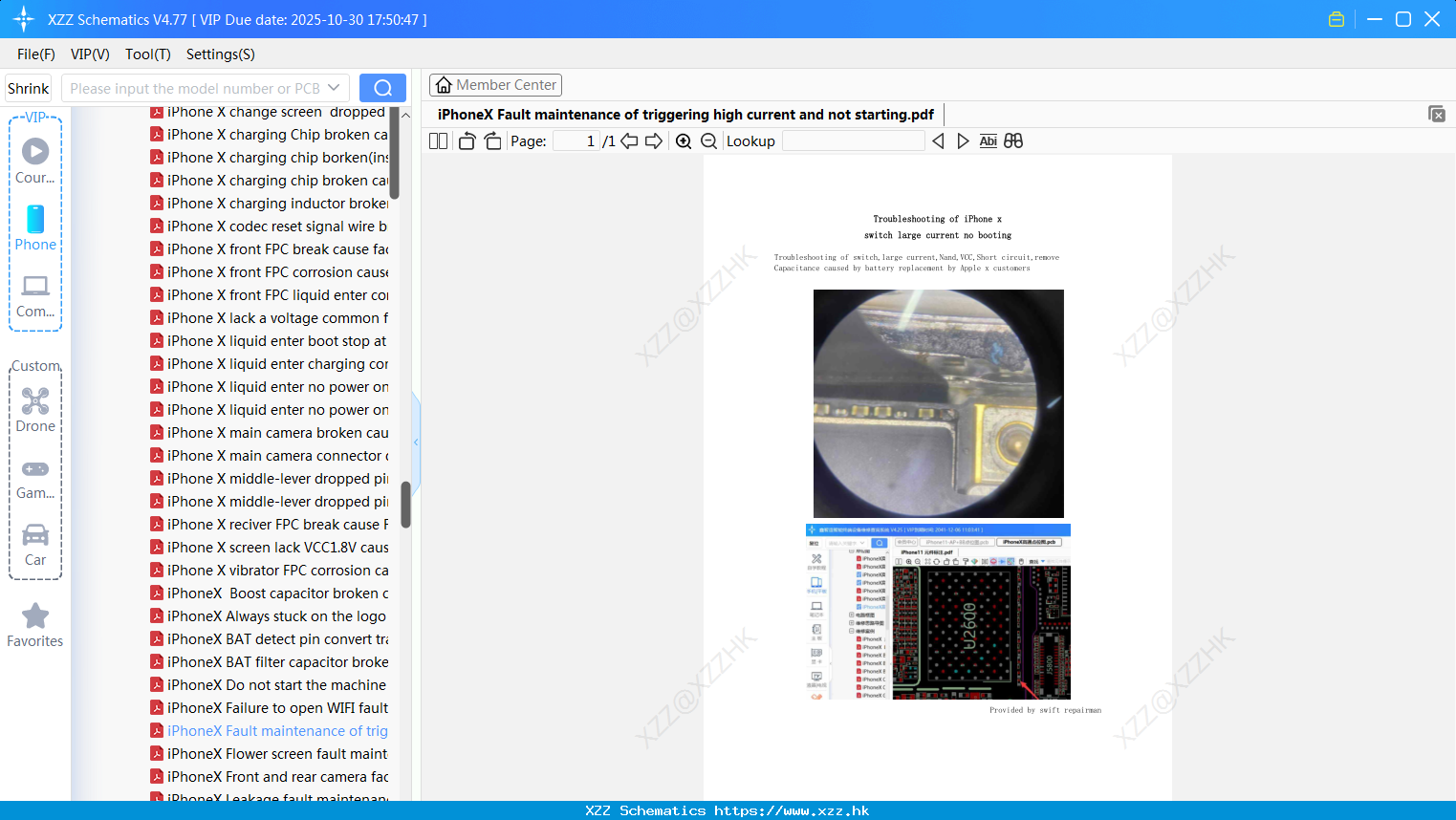Collapse the side panel using the handle
The width and height of the screenshot is (1456, 820).
[416, 442]
